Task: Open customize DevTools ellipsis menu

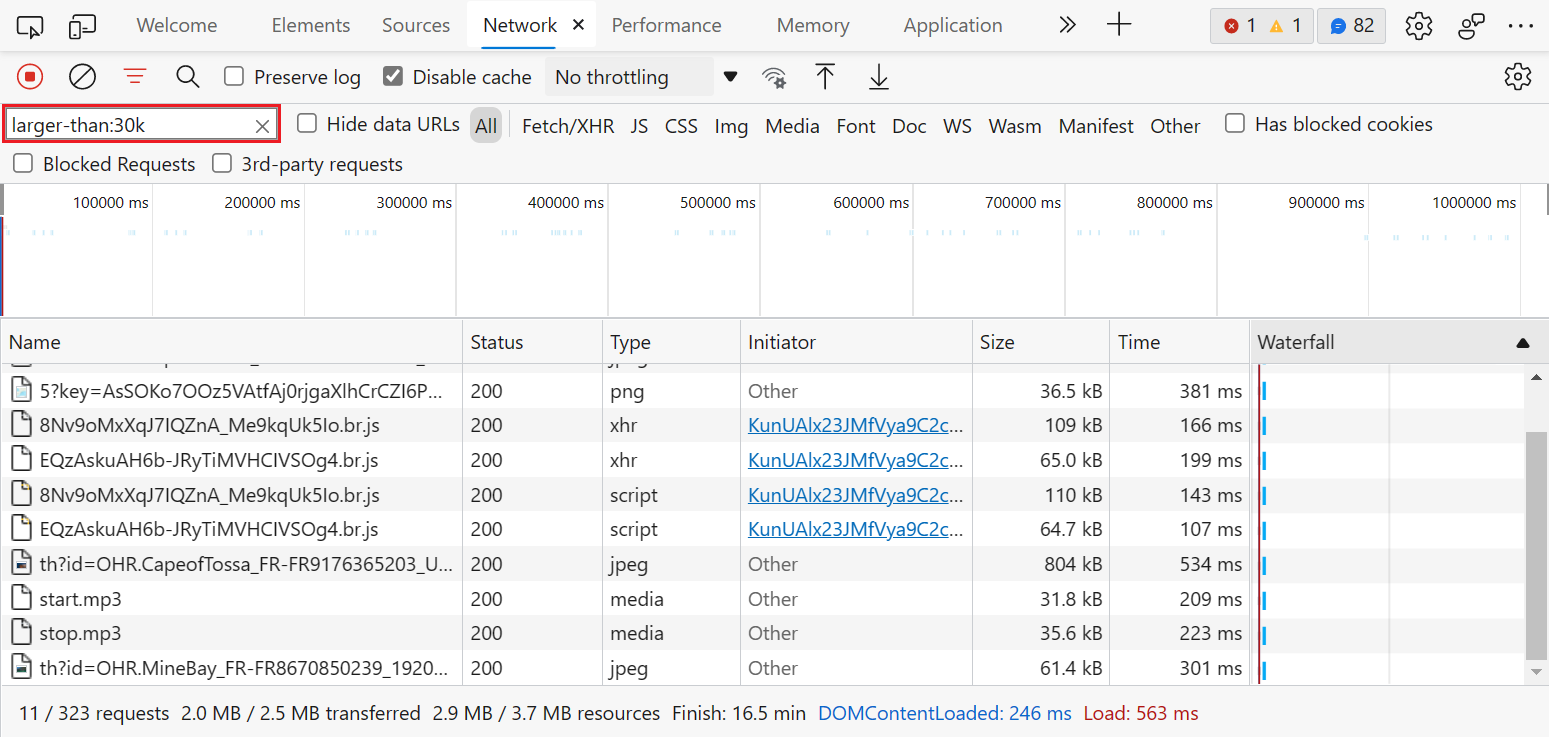Action: (x=1520, y=26)
